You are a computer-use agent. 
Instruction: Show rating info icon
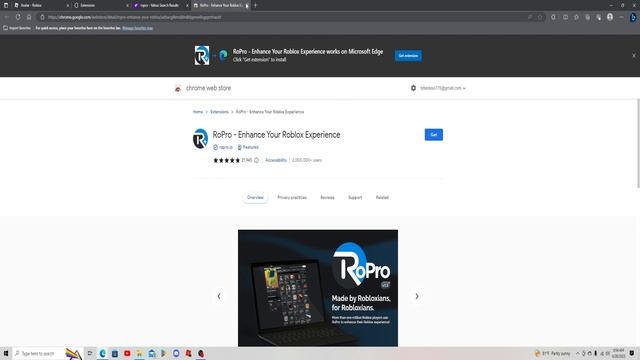coord(256,160)
